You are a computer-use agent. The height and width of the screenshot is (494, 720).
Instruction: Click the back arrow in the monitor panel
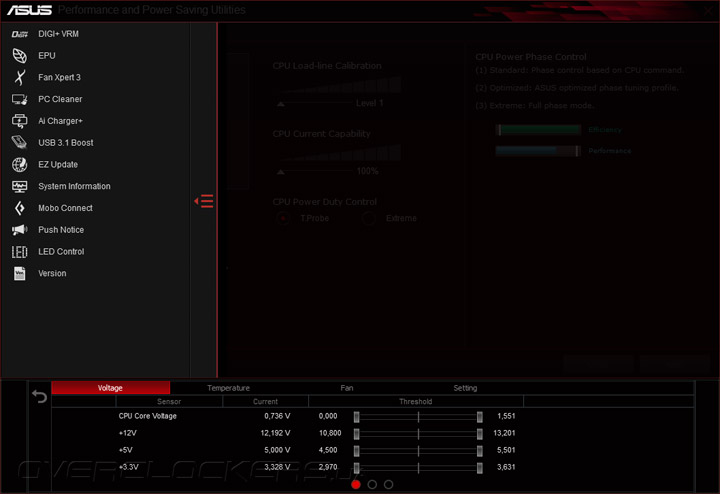(39, 396)
